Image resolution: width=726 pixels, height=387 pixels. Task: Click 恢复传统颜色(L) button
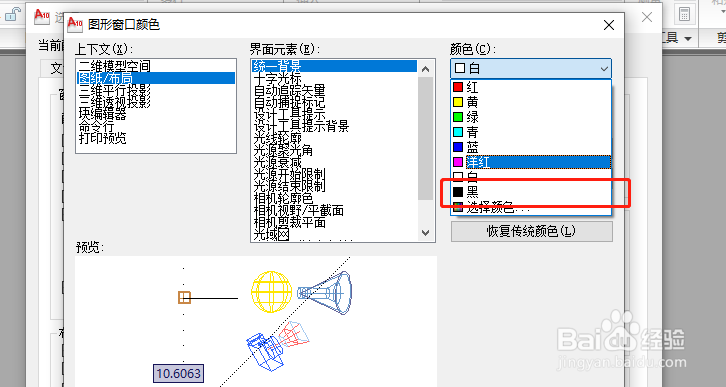[x=532, y=231]
